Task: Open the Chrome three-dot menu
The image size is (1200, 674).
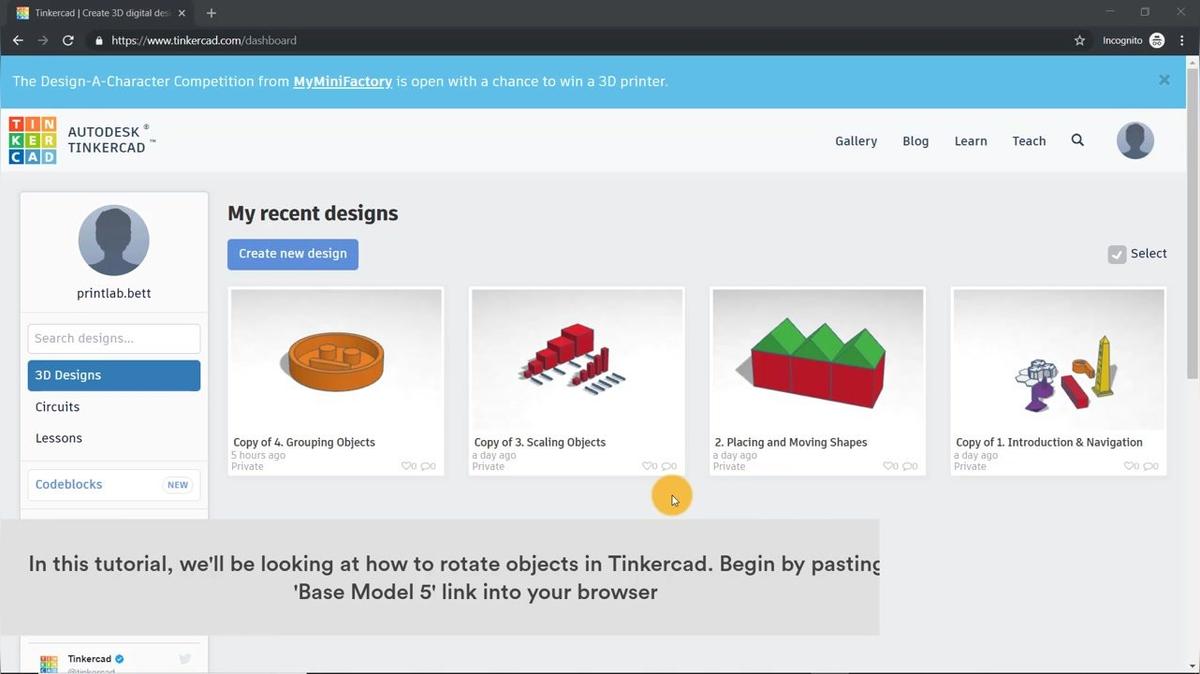Action: point(1182,41)
